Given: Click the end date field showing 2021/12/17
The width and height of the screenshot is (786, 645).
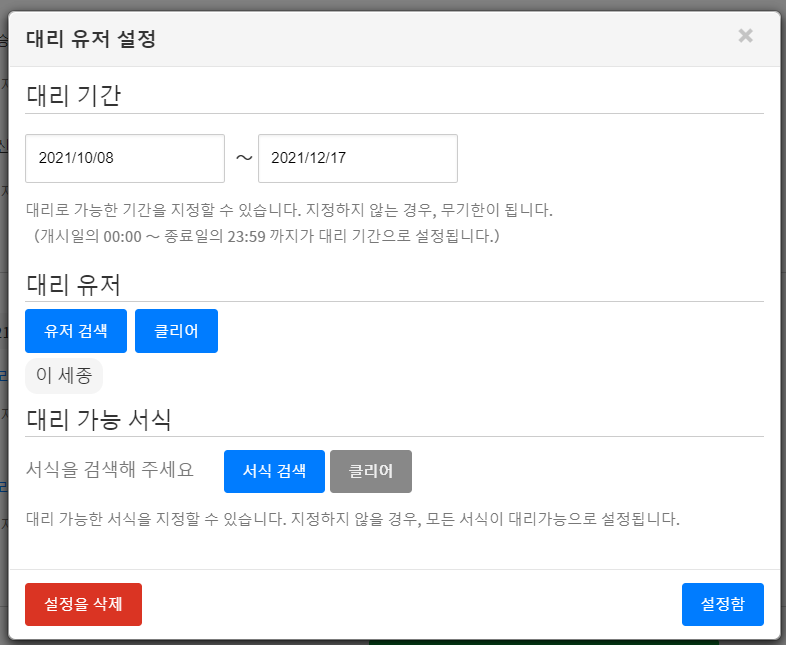Looking at the screenshot, I should pyautogui.click(x=357, y=158).
